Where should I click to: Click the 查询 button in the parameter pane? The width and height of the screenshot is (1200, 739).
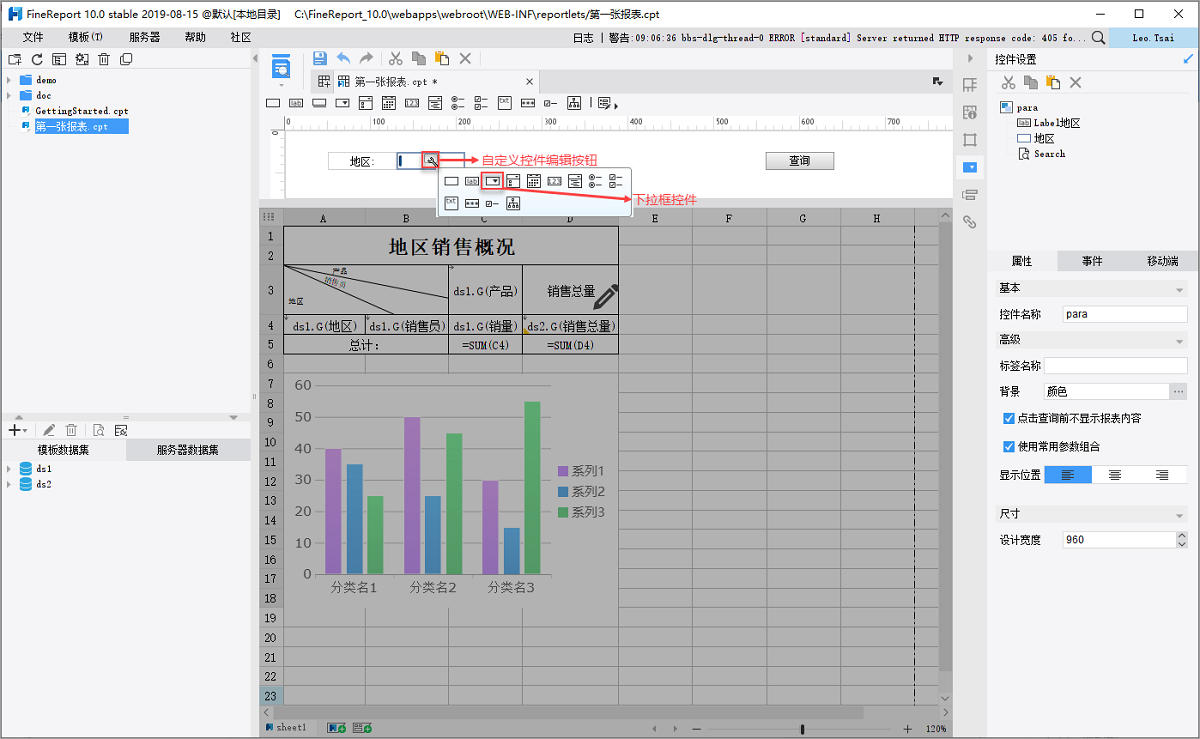coord(799,160)
